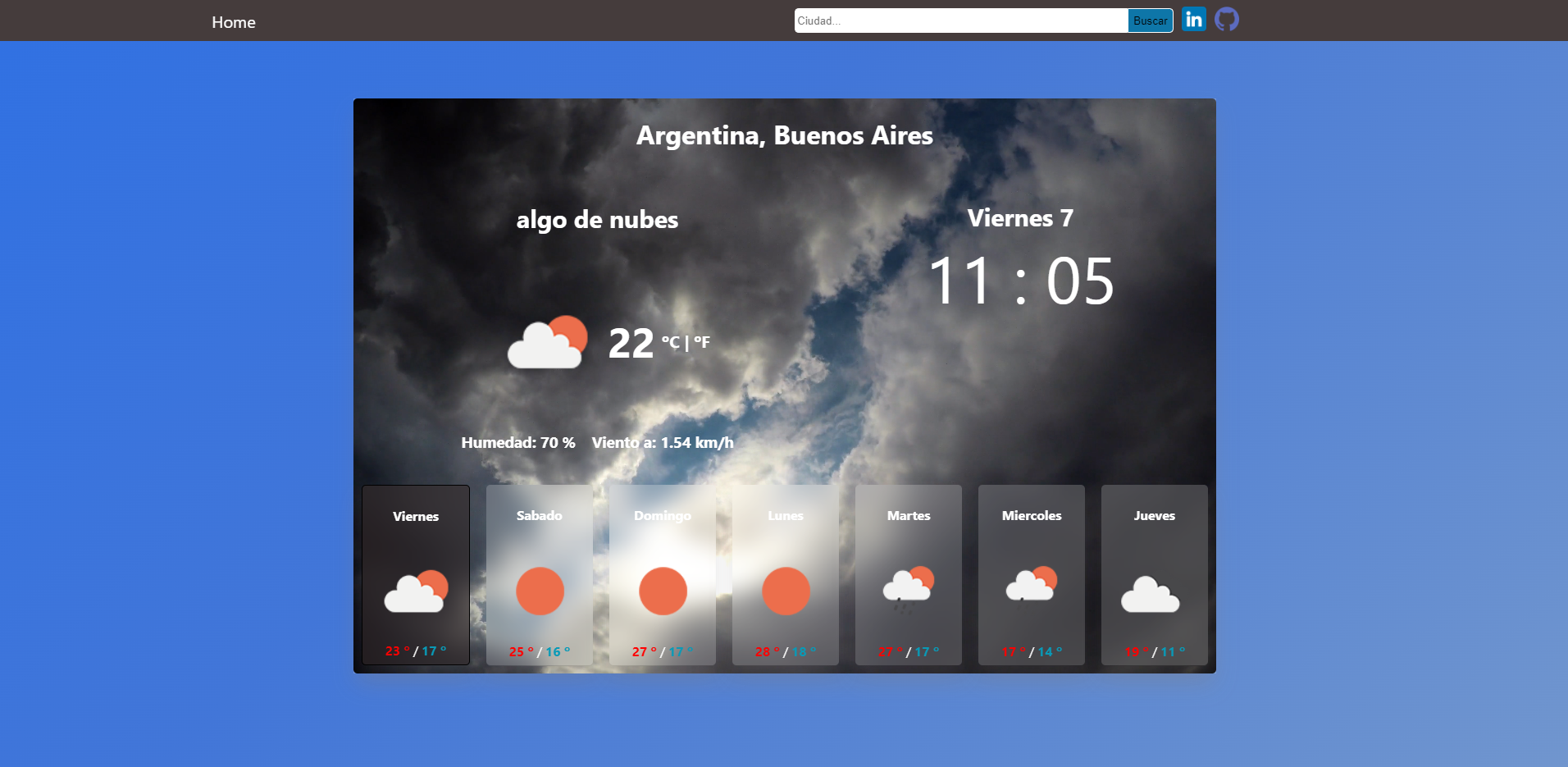This screenshot has width=1568, height=767.
Task: Open the LinkedIn profile icon
Action: tap(1194, 19)
